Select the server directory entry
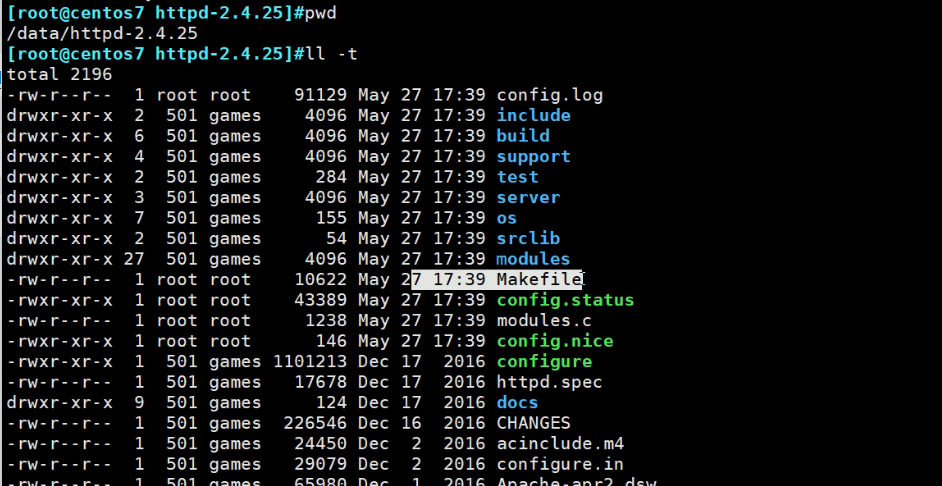This screenshot has height=486, width=942. (528, 197)
